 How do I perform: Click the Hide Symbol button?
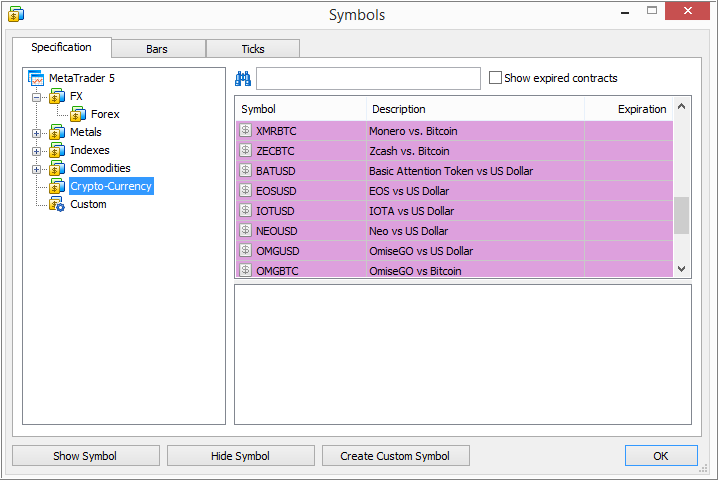(x=240, y=456)
